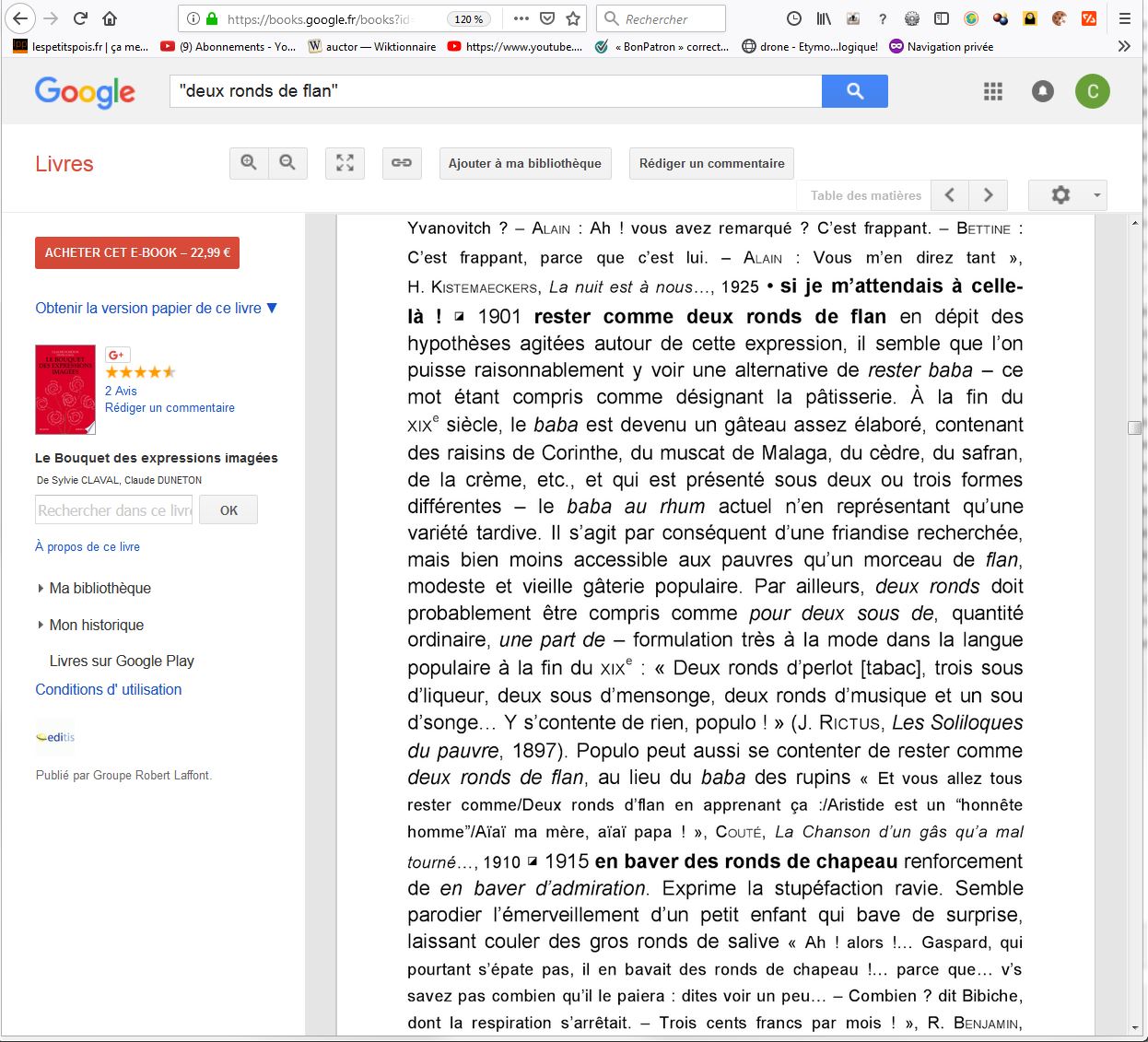Viewport: 1148px width, 1042px height.
Task: Open the À propos de ce livre link
Action: (88, 546)
